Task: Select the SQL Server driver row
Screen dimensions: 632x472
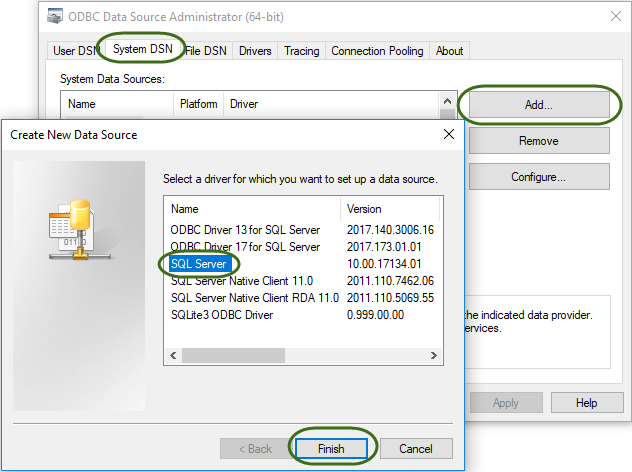Action: pyautogui.click(x=199, y=264)
